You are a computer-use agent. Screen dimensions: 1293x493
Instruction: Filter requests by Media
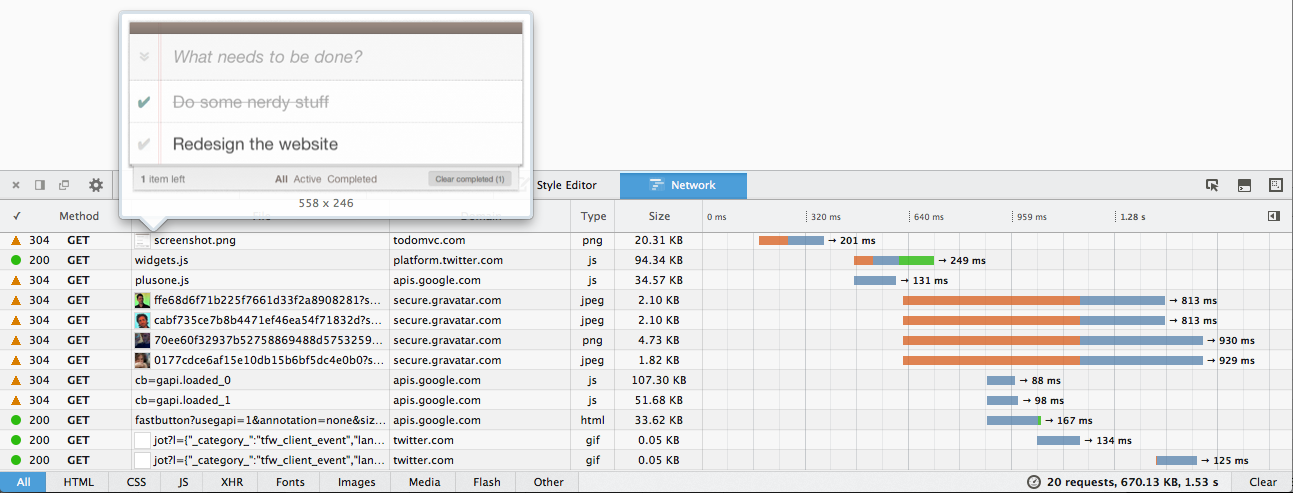(424, 482)
